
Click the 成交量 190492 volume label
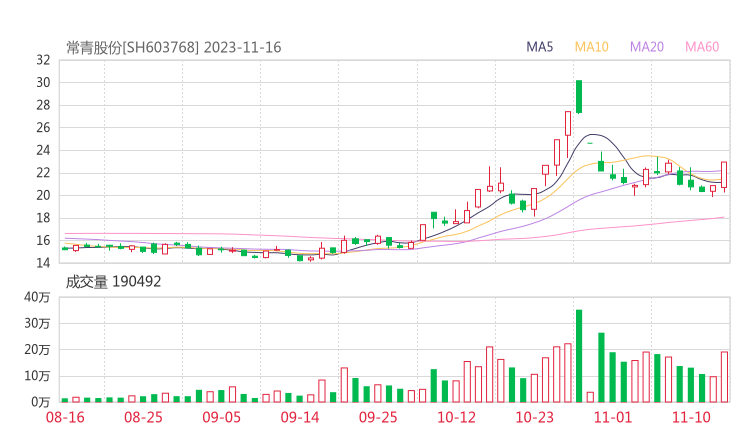coord(113,282)
